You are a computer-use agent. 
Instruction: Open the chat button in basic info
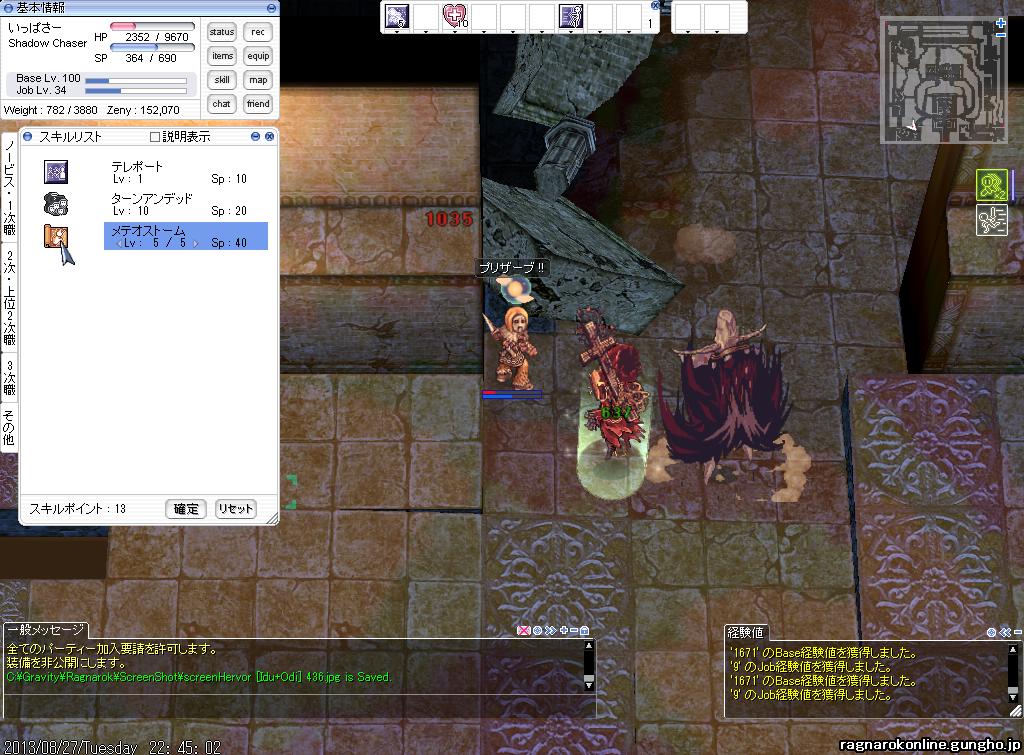pyautogui.click(x=221, y=104)
